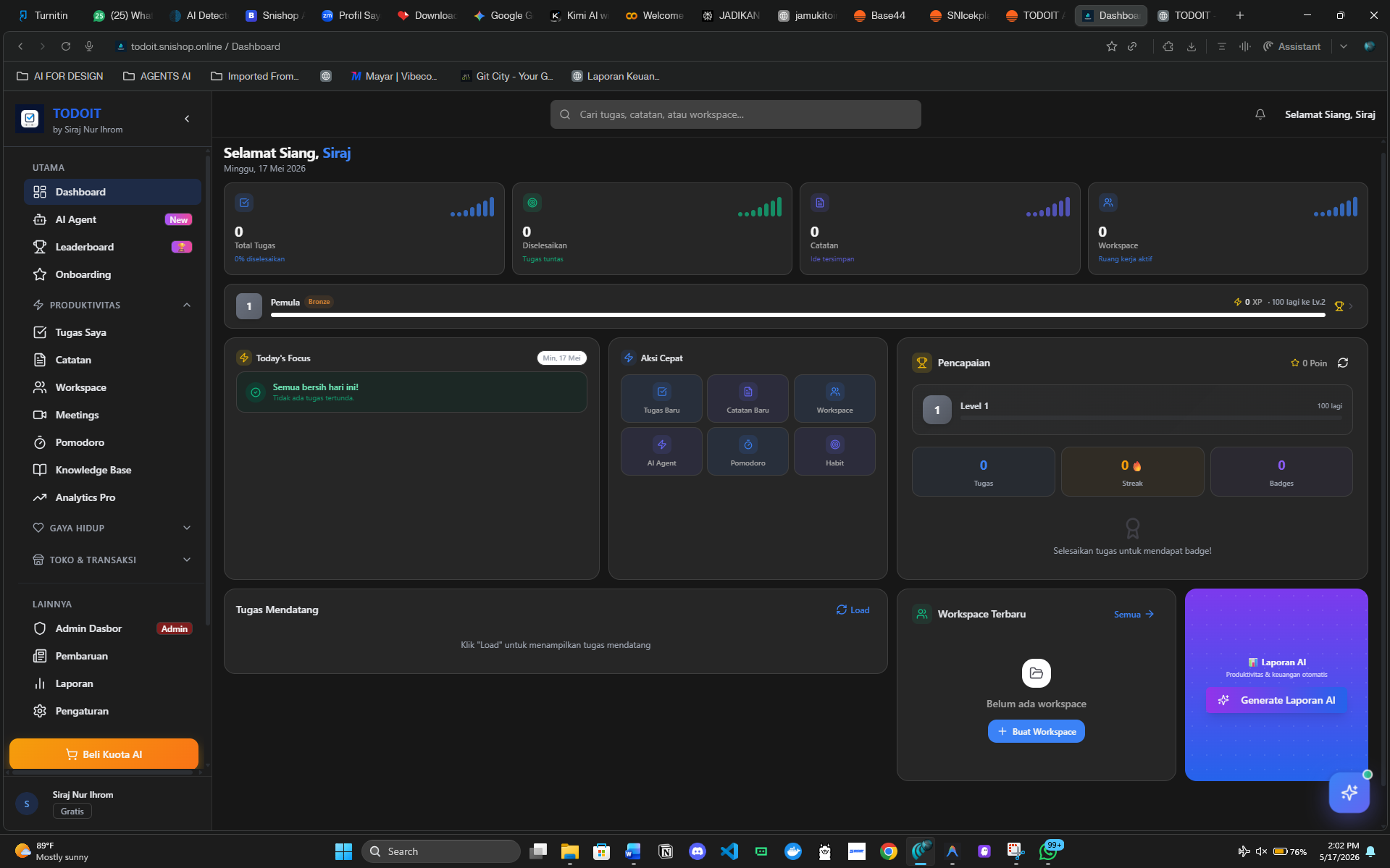Open a new browser tab
Viewport: 1390px width, 868px height.
click(x=1240, y=15)
